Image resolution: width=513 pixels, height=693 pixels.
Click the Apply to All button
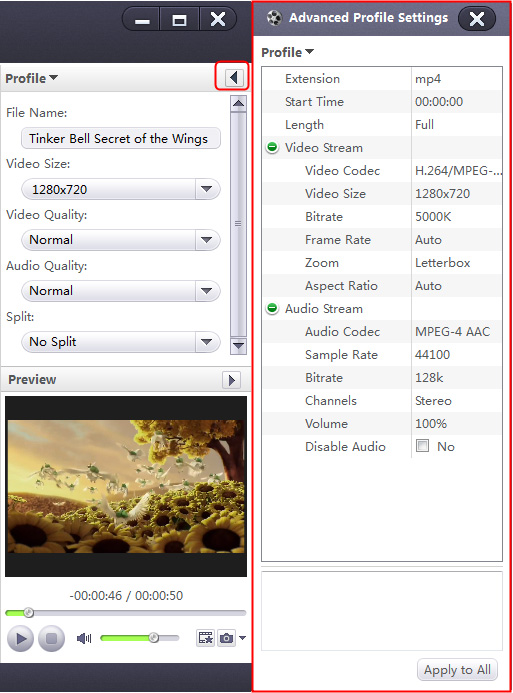click(x=457, y=670)
